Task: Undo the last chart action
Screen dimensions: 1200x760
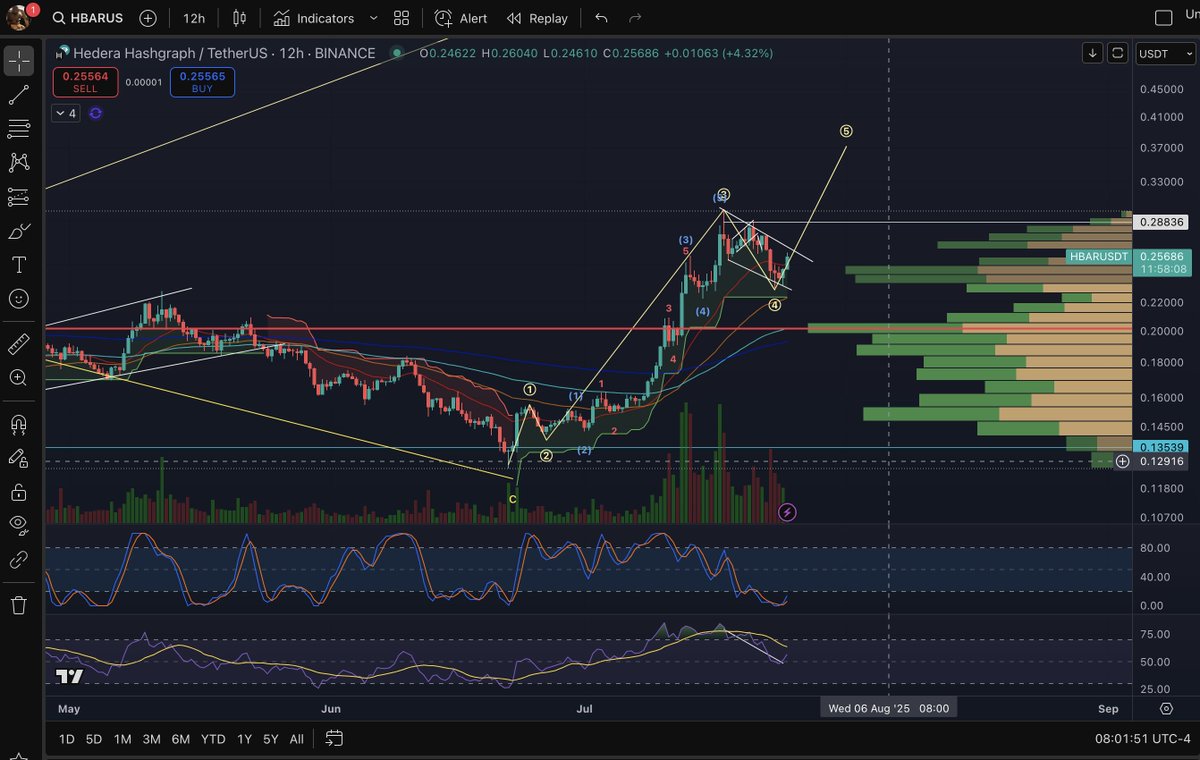Action: pos(601,18)
